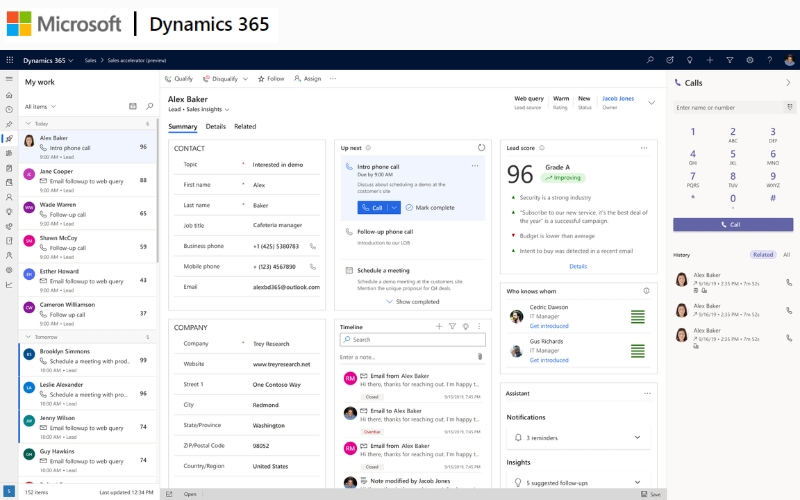Switch to the Details tab
800x500 pixels.
point(215,127)
